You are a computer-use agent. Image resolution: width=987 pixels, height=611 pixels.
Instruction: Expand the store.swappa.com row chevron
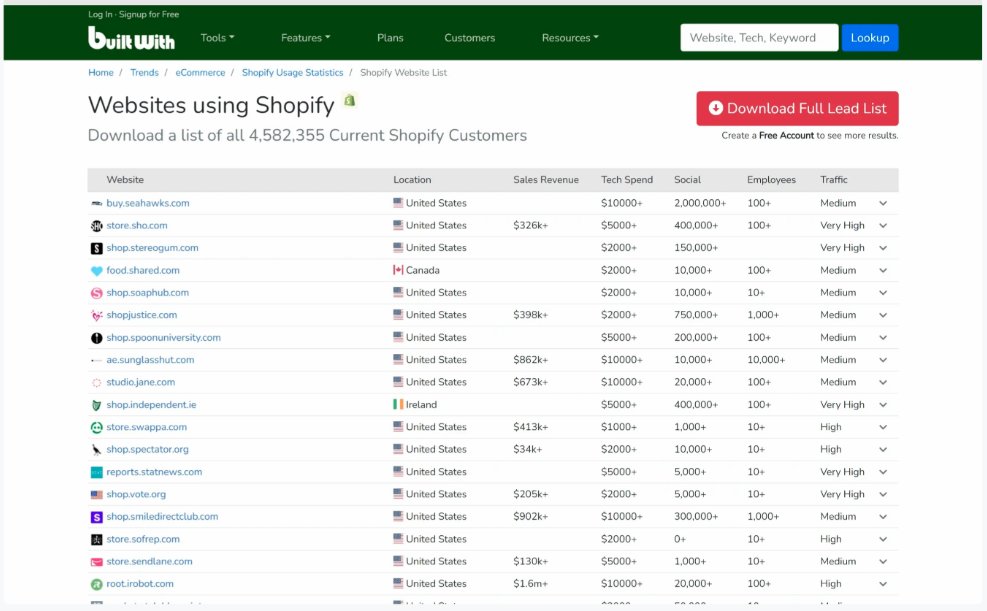click(x=883, y=427)
